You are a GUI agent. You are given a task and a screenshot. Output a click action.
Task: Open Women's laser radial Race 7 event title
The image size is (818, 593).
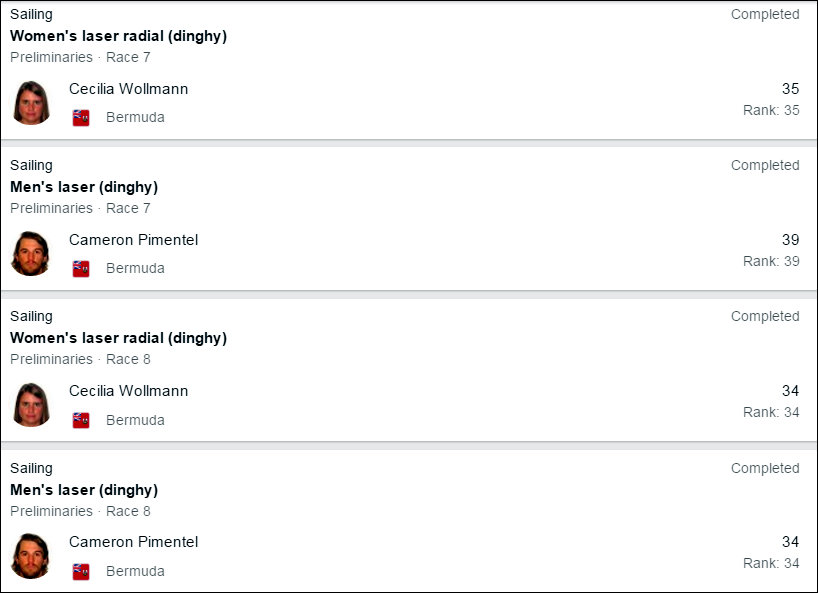pos(118,36)
